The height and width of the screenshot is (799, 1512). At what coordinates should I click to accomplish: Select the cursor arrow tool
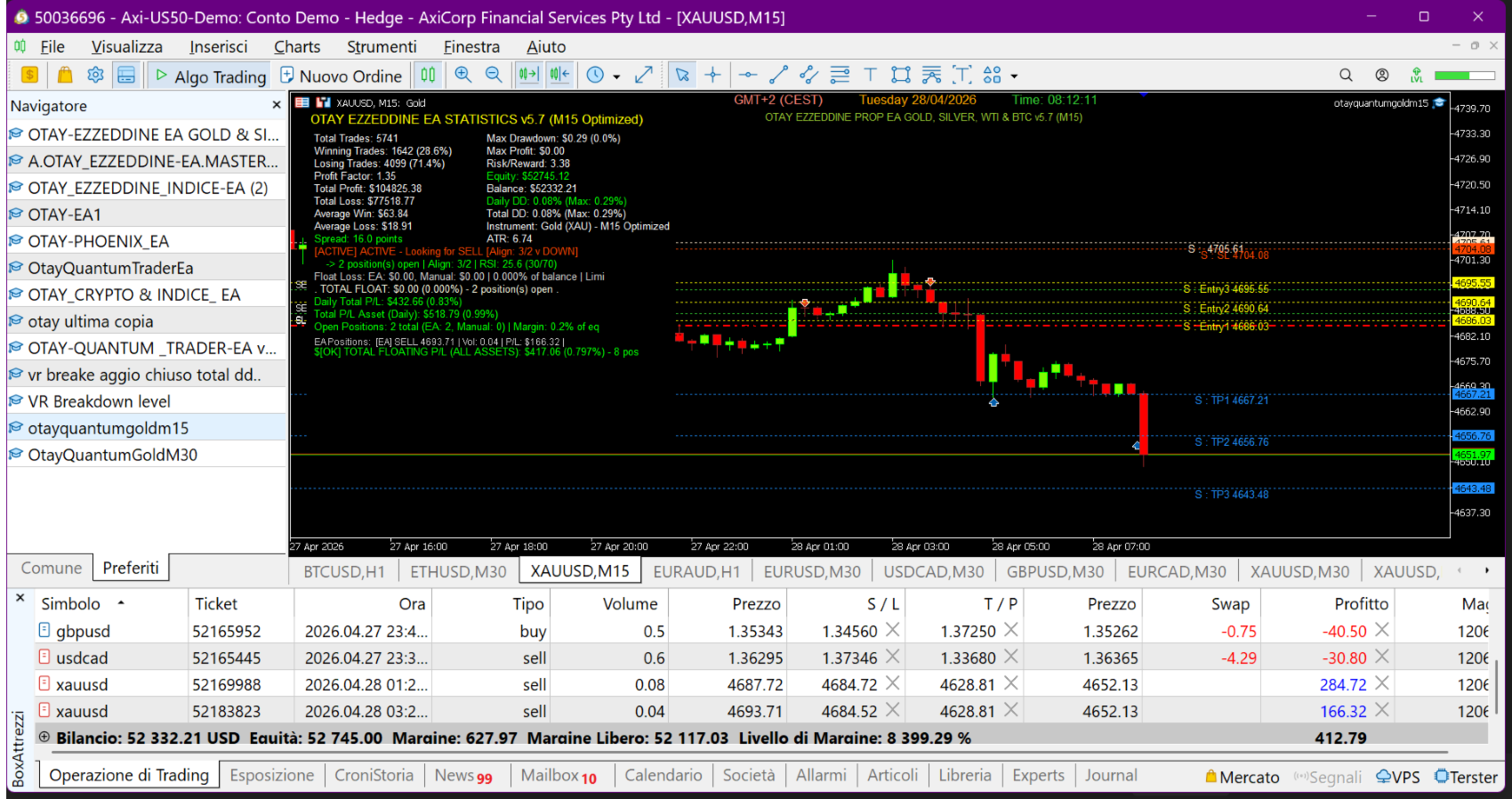[682, 76]
